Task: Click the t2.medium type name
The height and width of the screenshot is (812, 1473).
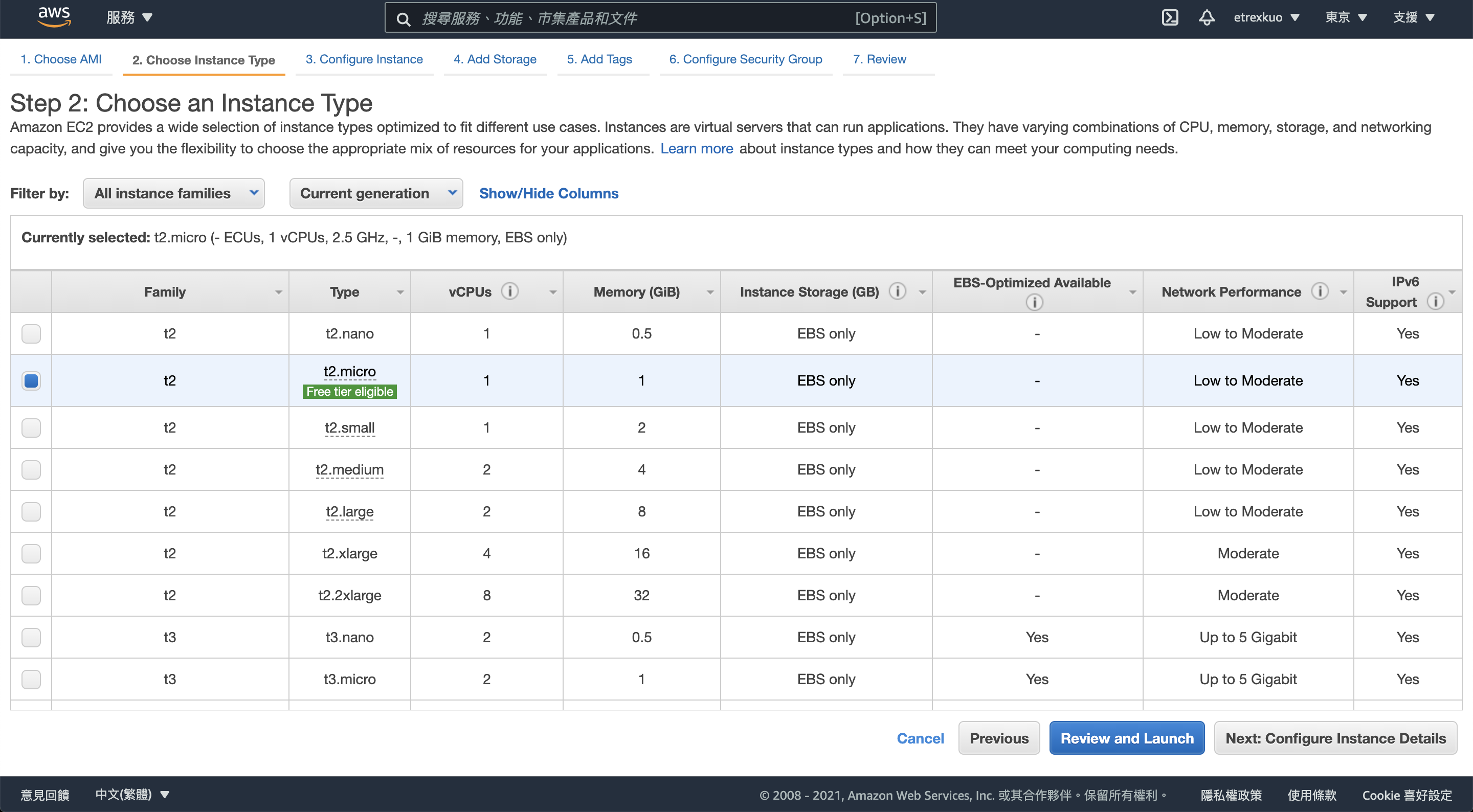Action: (x=350, y=469)
